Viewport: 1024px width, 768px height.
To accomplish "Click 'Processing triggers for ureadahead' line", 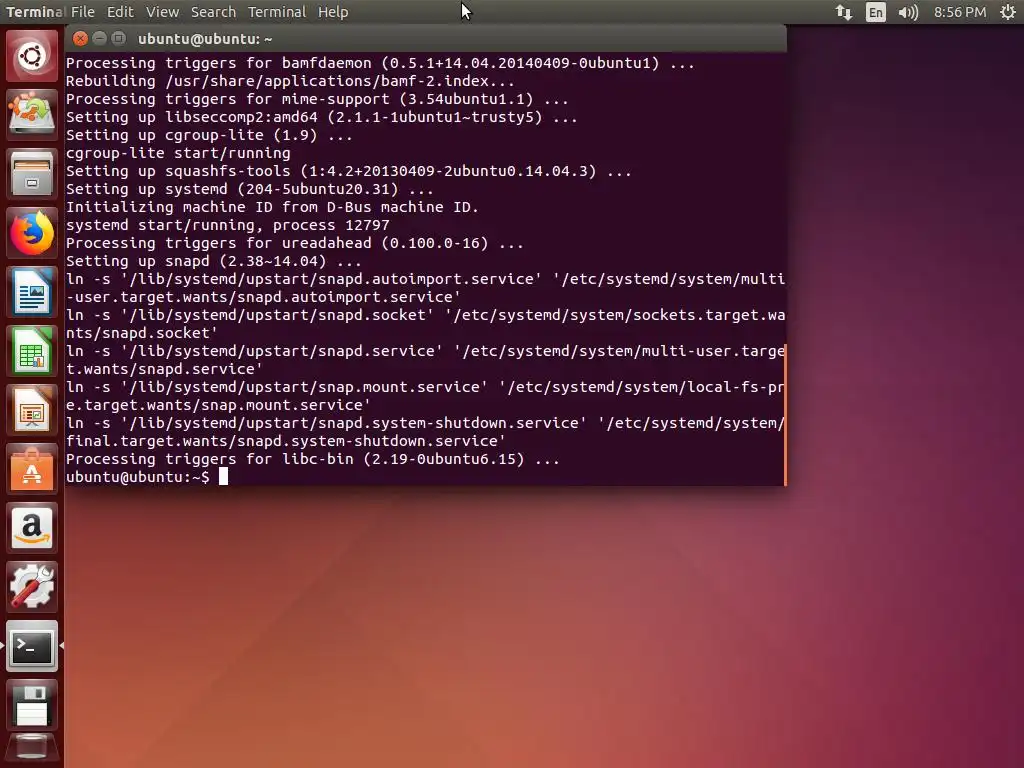I will point(295,242).
